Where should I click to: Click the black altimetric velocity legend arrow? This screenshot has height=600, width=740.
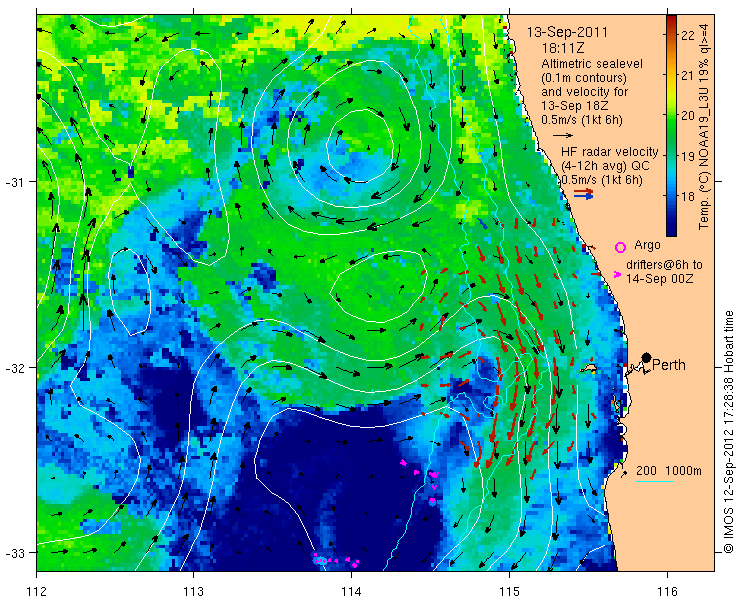click(563, 135)
